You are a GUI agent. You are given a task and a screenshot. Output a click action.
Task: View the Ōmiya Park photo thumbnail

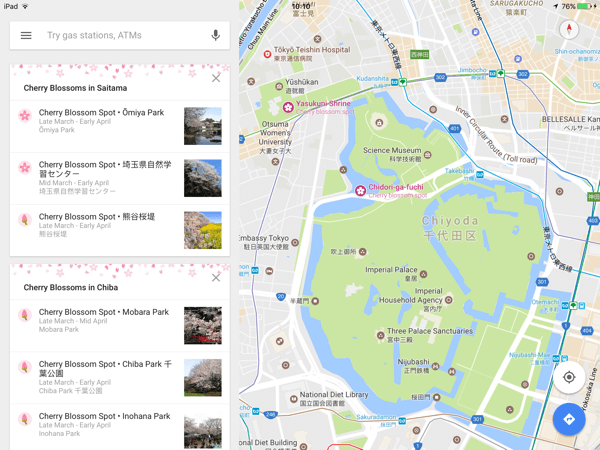coord(203,126)
